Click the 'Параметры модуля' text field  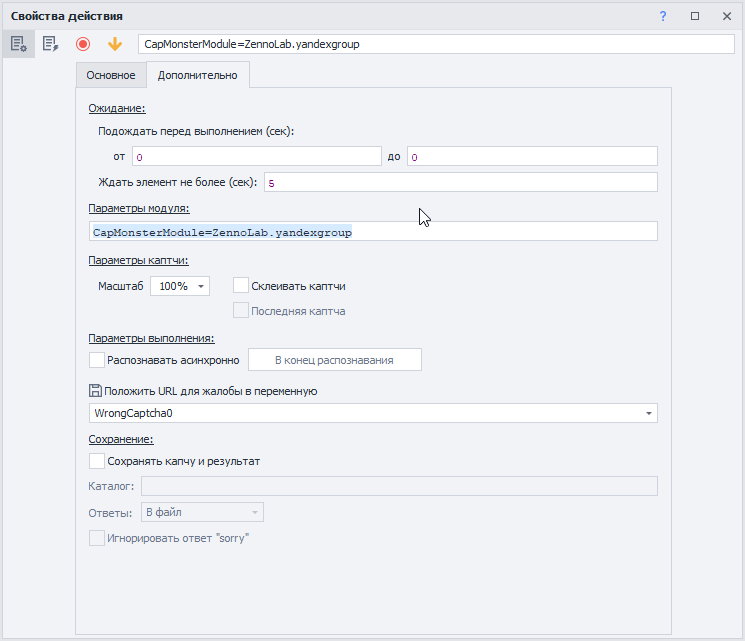click(x=373, y=232)
